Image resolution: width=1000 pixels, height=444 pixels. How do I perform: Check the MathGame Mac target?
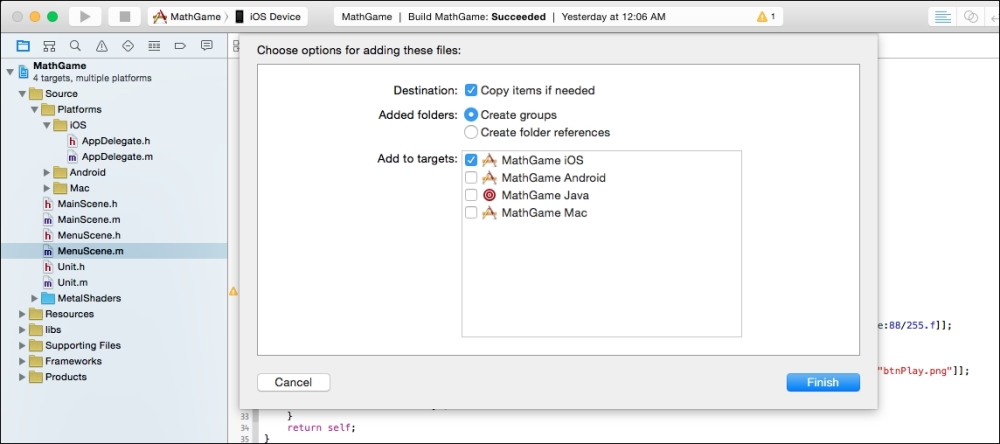pyautogui.click(x=471, y=213)
